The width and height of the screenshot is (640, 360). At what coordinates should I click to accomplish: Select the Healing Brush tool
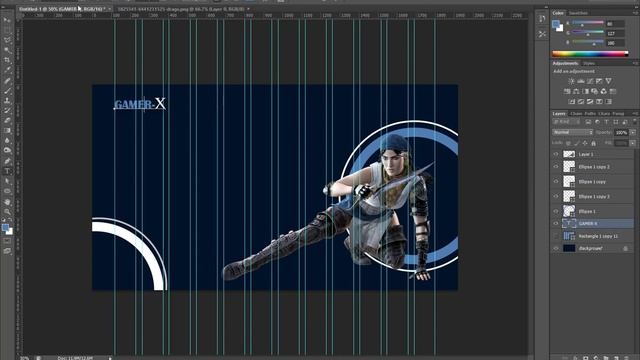[7, 80]
